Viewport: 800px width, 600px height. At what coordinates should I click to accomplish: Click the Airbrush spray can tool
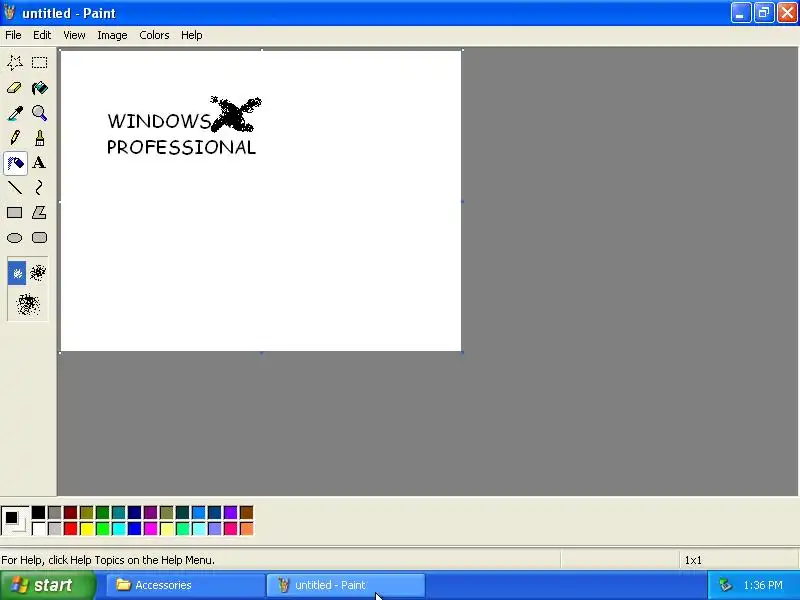pyautogui.click(x=15, y=163)
